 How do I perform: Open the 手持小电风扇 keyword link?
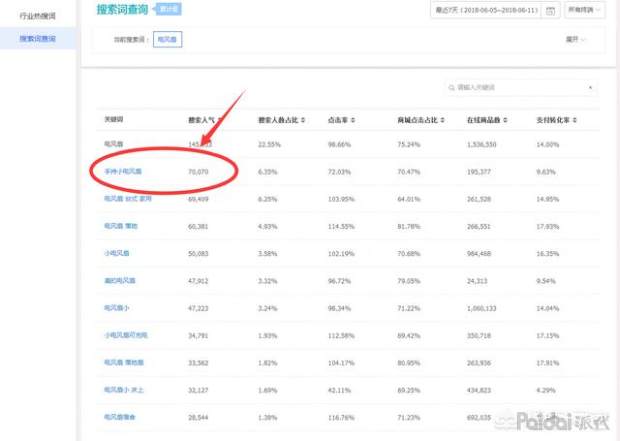pos(123,171)
